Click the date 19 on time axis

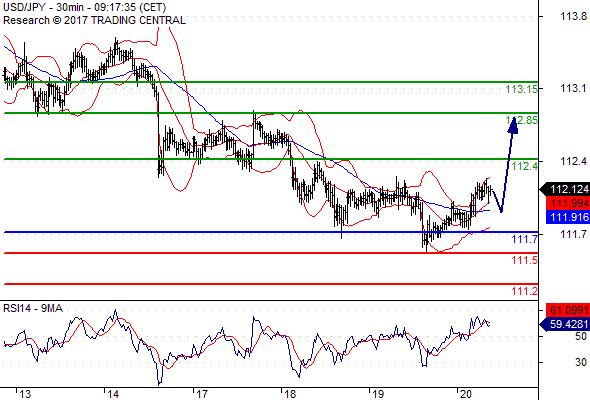pos(378,394)
